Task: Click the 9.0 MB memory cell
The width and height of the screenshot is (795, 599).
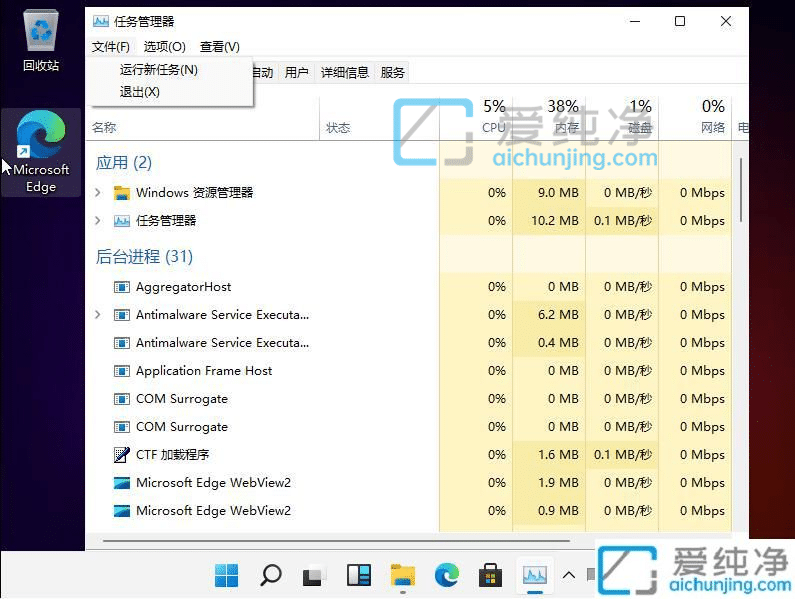Action: pyautogui.click(x=549, y=193)
